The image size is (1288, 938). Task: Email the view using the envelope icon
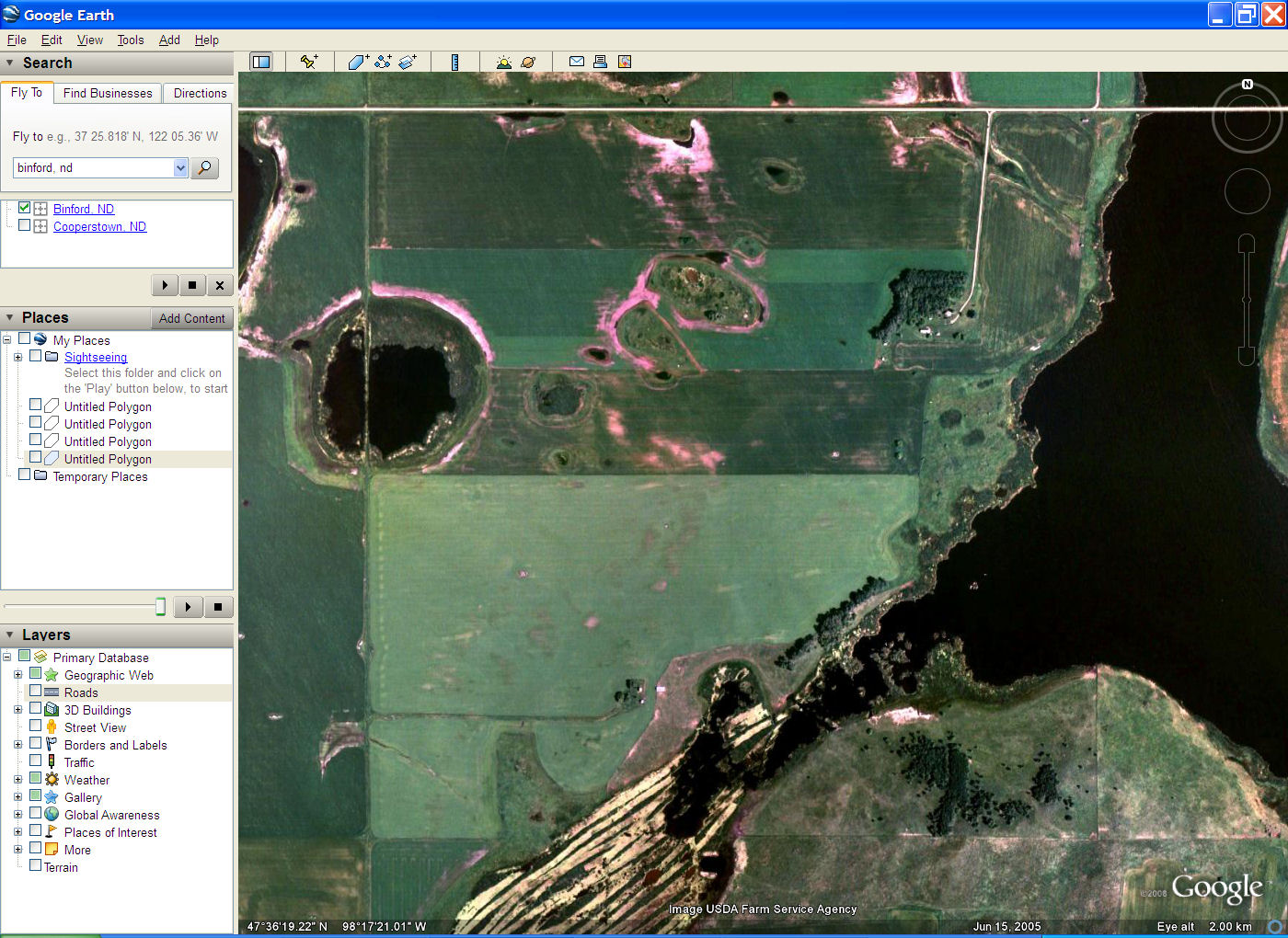point(577,62)
